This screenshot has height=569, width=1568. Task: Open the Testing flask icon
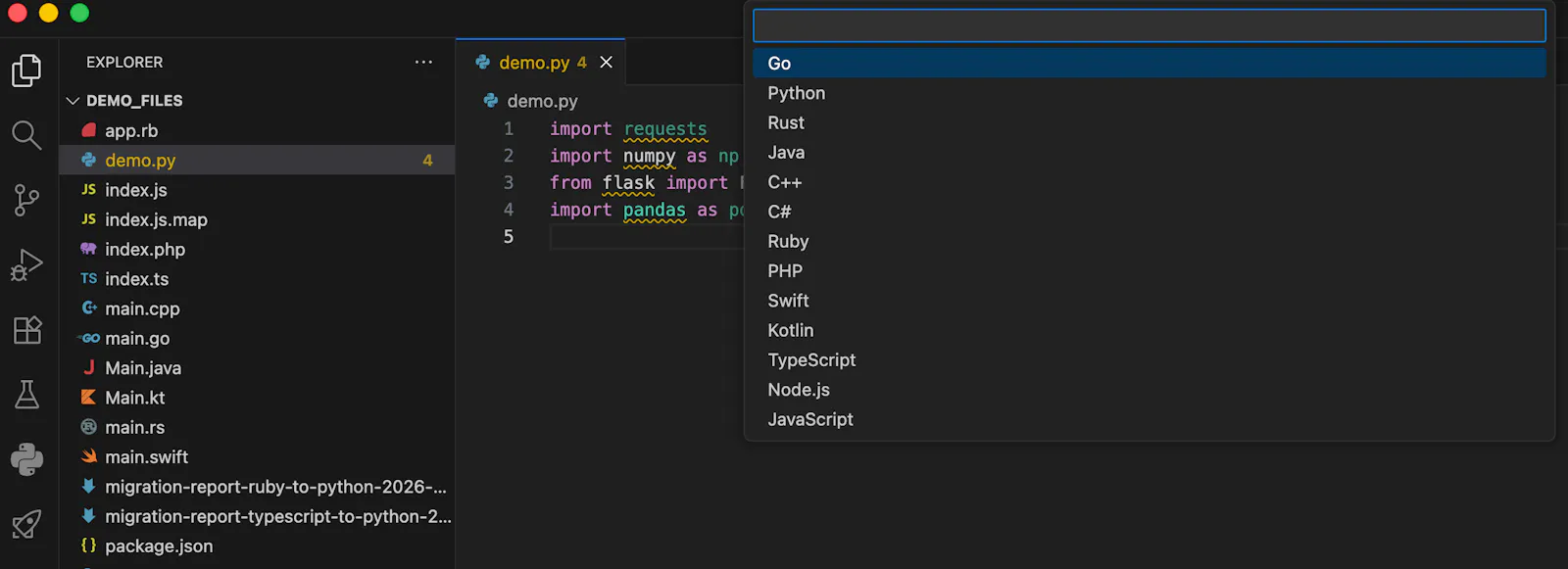(x=26, y=395)
